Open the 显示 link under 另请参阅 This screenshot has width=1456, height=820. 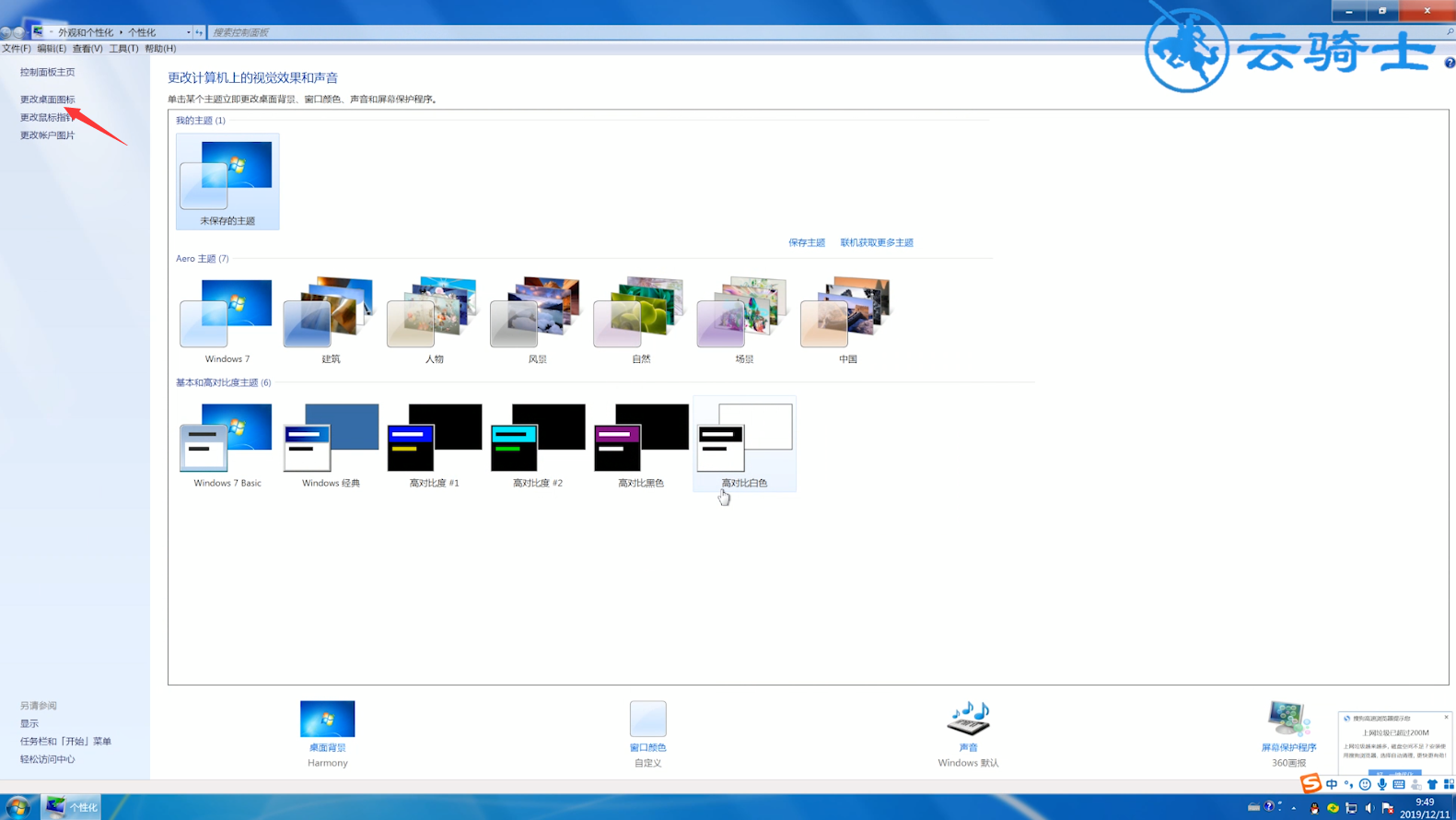29,723
